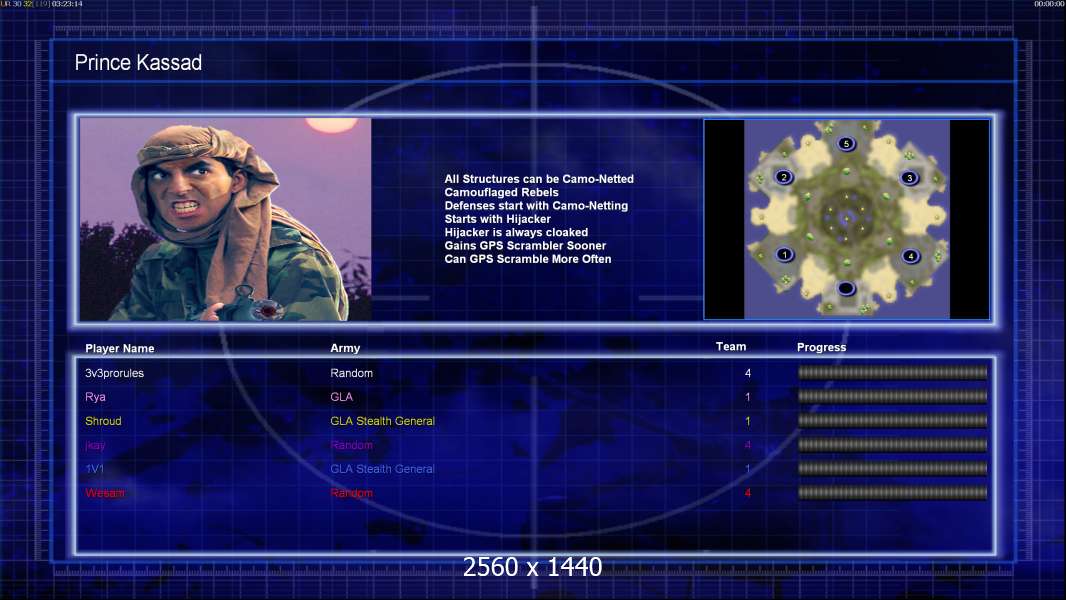1066x600 pixels.
Task: Click the Progress column header
Action: [x=821, y=347]
